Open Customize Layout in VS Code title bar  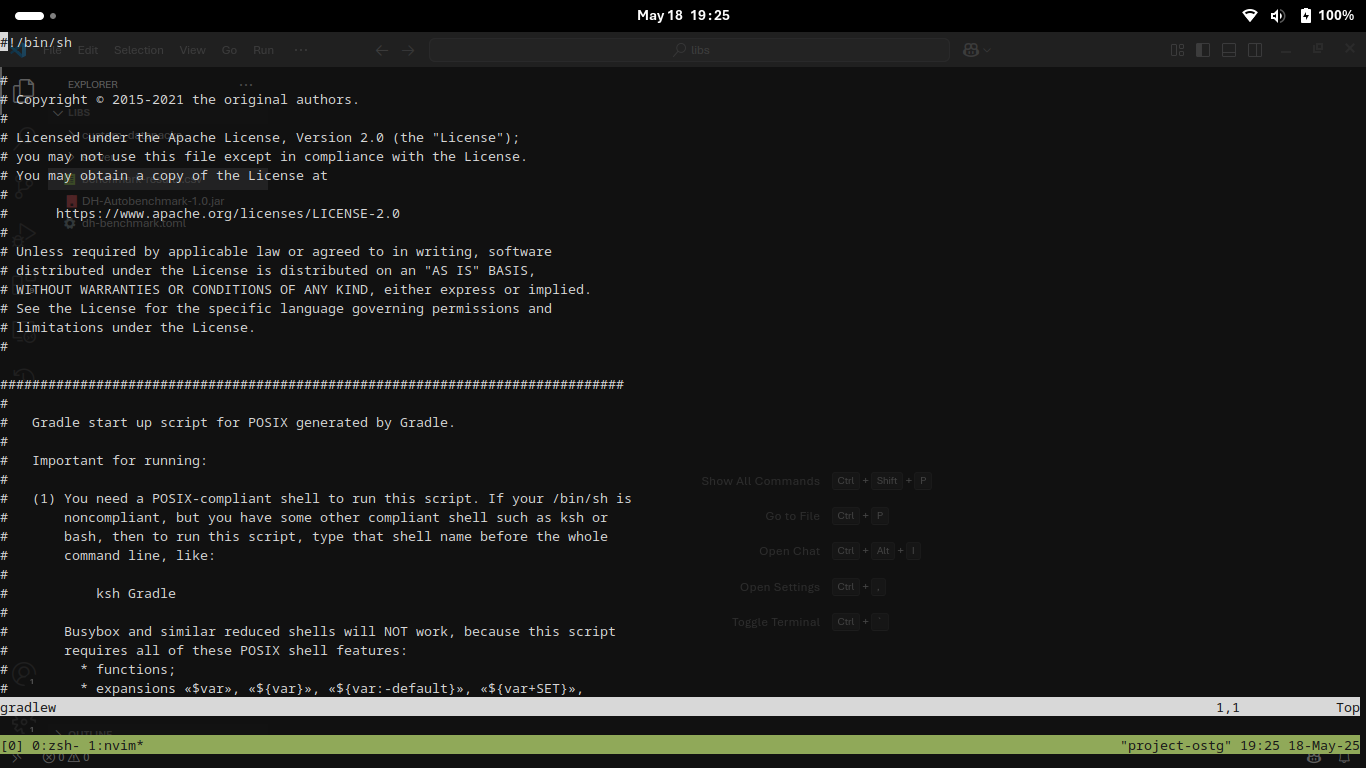(x=1178, y=50)
